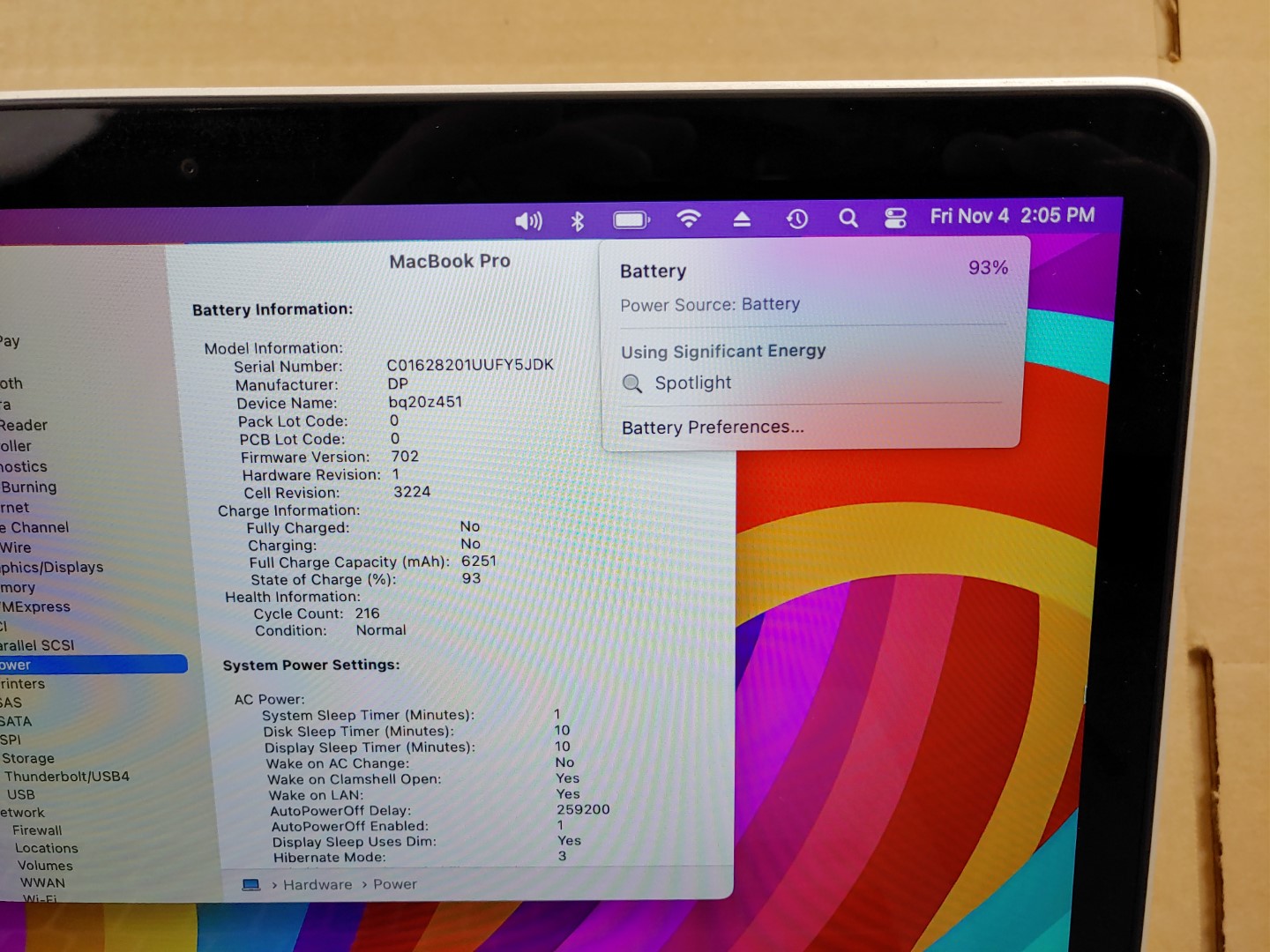This screenshot has width=1270, height=952.
Task: Select Graphics/Displays in sidebar
Action: 51,567
